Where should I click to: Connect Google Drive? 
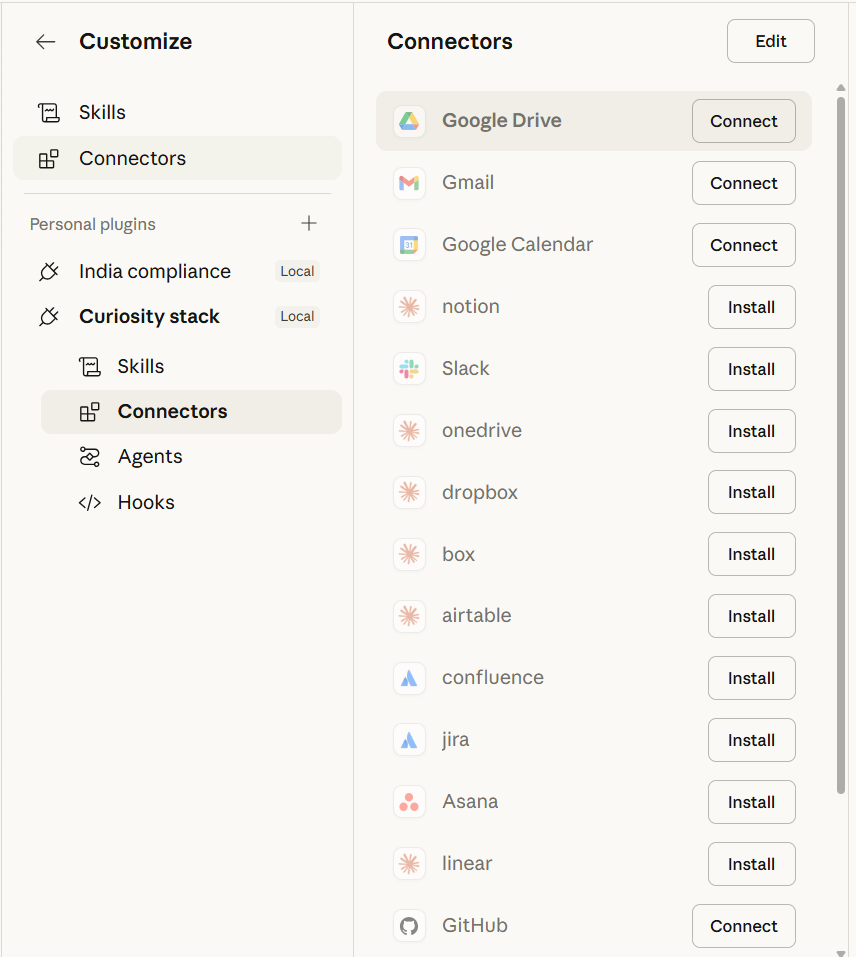coord(744,121)
